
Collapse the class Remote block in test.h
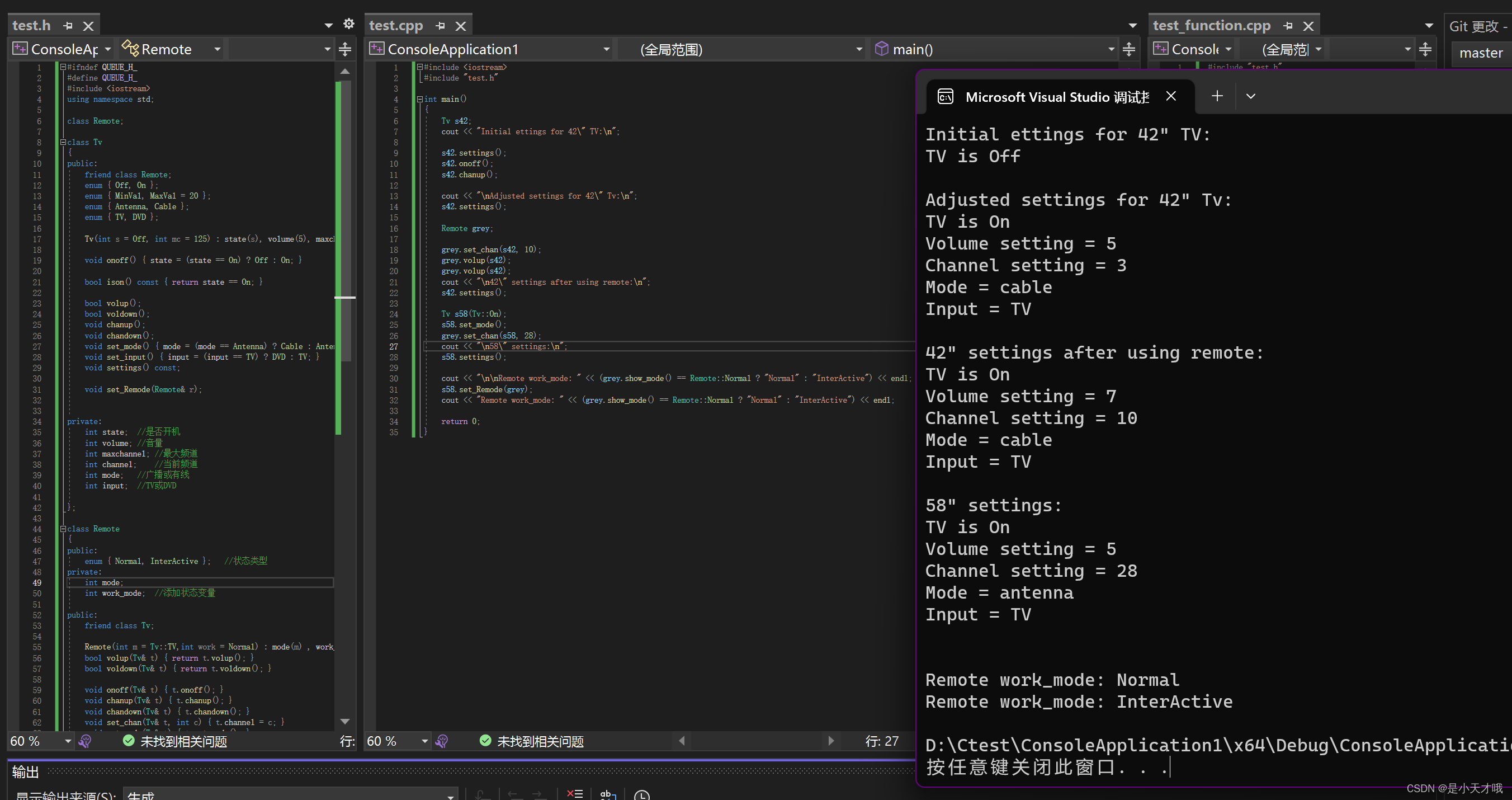[63, 529]
